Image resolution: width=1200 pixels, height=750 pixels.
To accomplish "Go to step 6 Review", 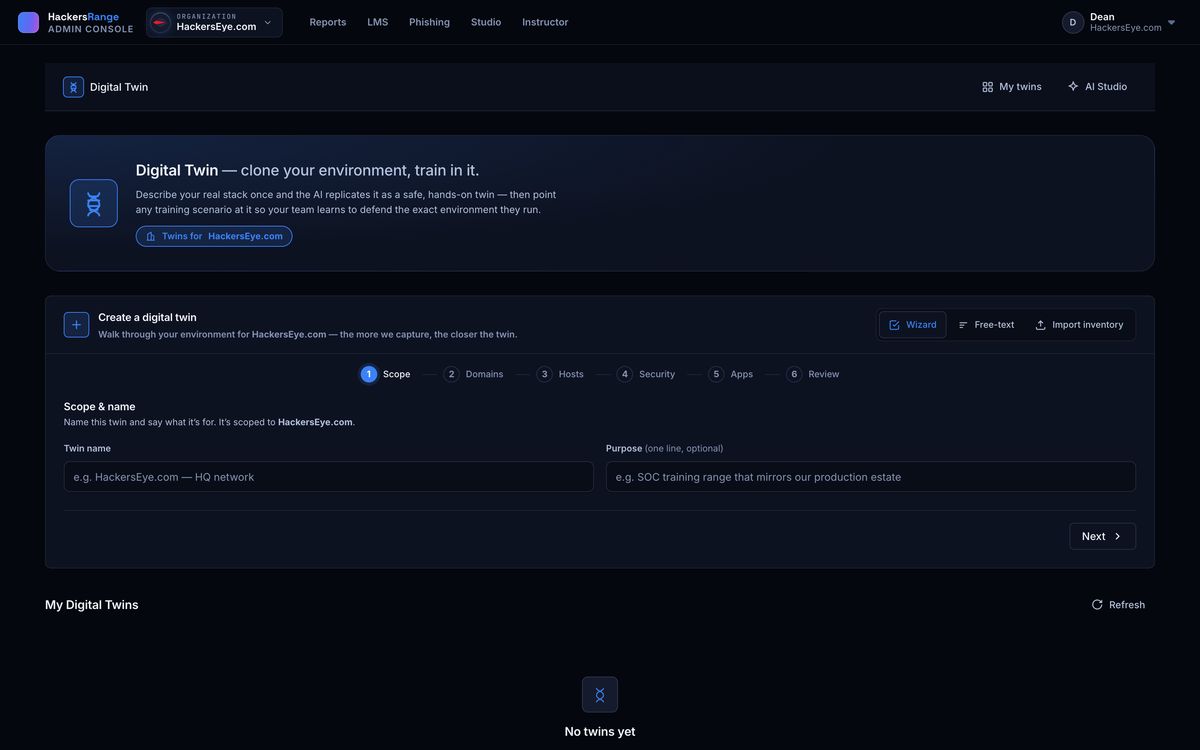I will coord(813,374).
